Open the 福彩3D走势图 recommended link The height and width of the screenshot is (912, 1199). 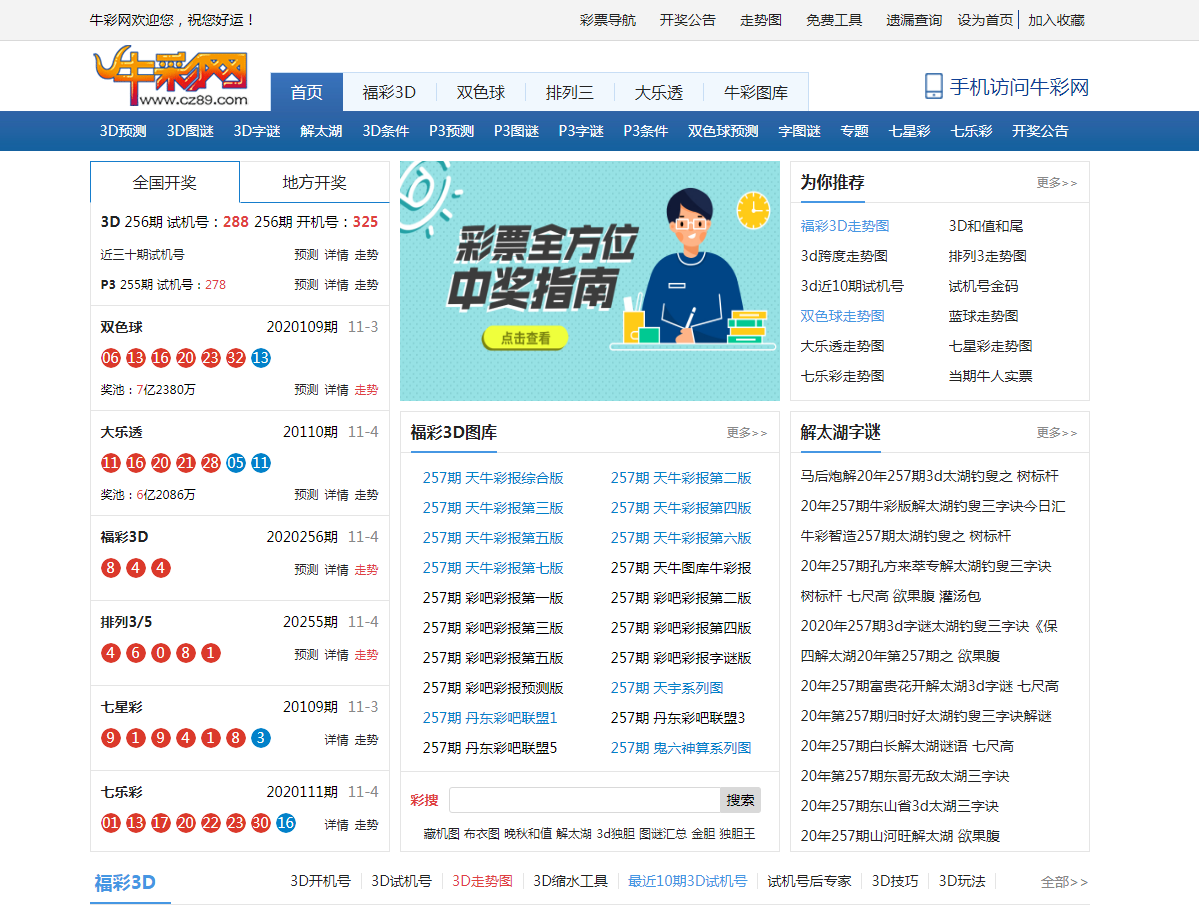(845, 226)
